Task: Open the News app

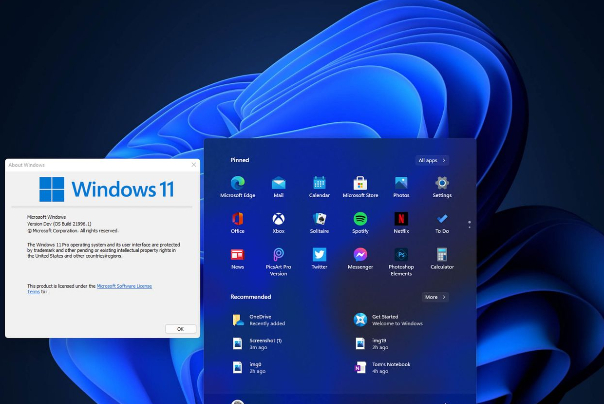Action: coord(238,258)
